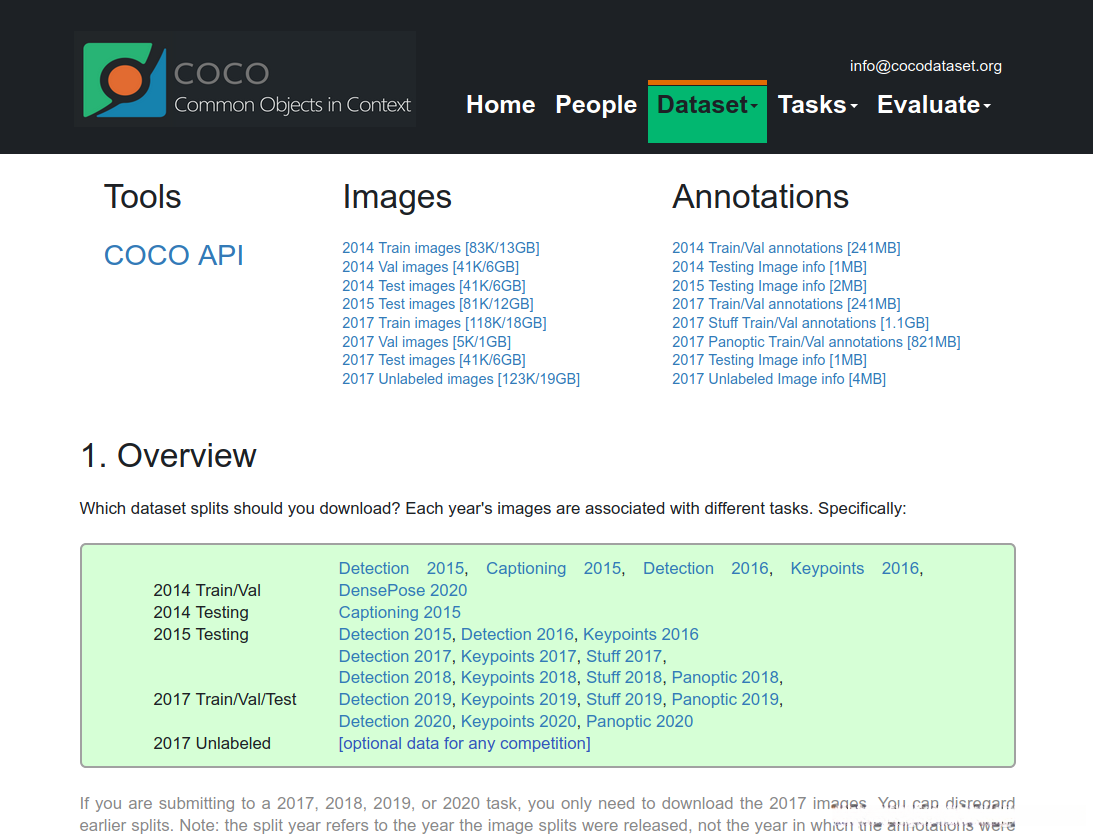Viewport: 1093px width, 838px height.
Task: Download 2014 Train/Val annotations [241MB]
Action: pos(786,247)
